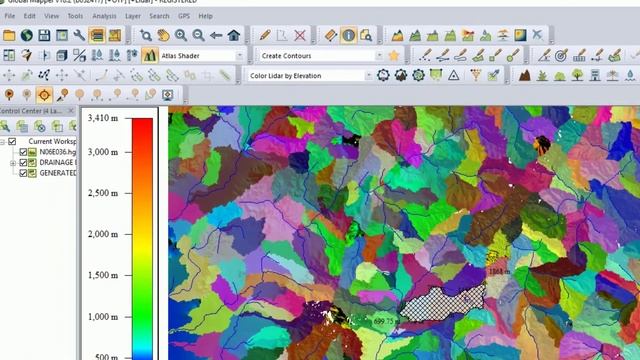Click the water drop classification icon
This screenshot has width=640, height=360.
[x=630, y=76]
